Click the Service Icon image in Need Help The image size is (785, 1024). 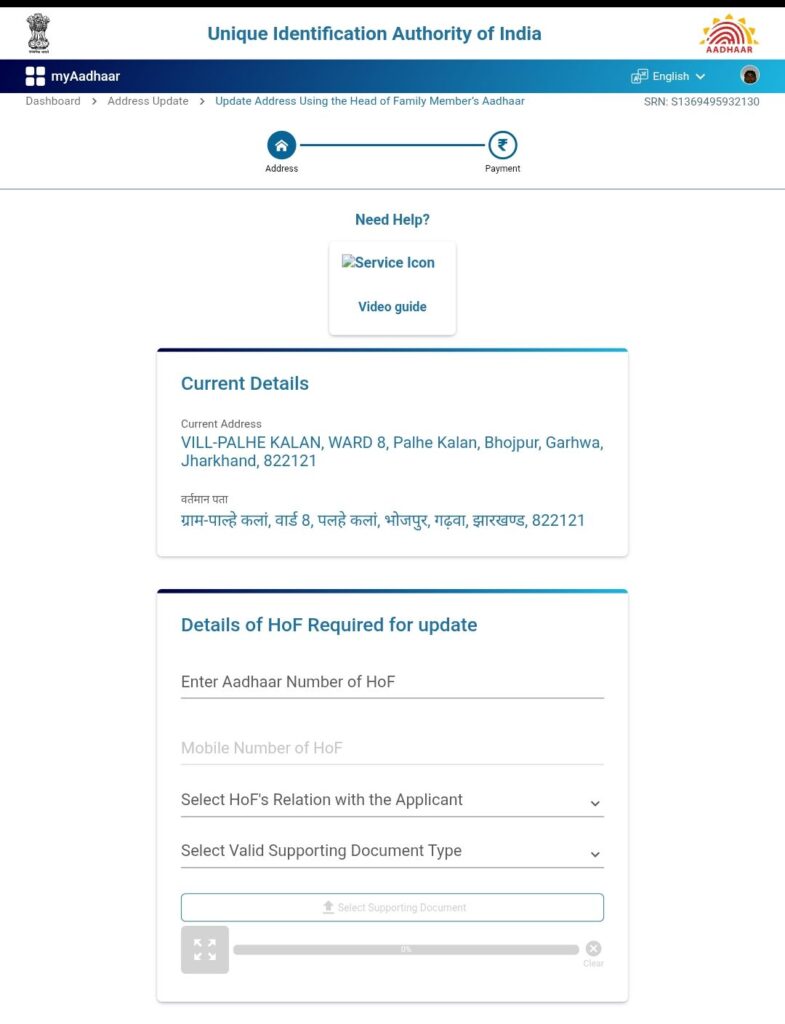[x=389, y=263]
